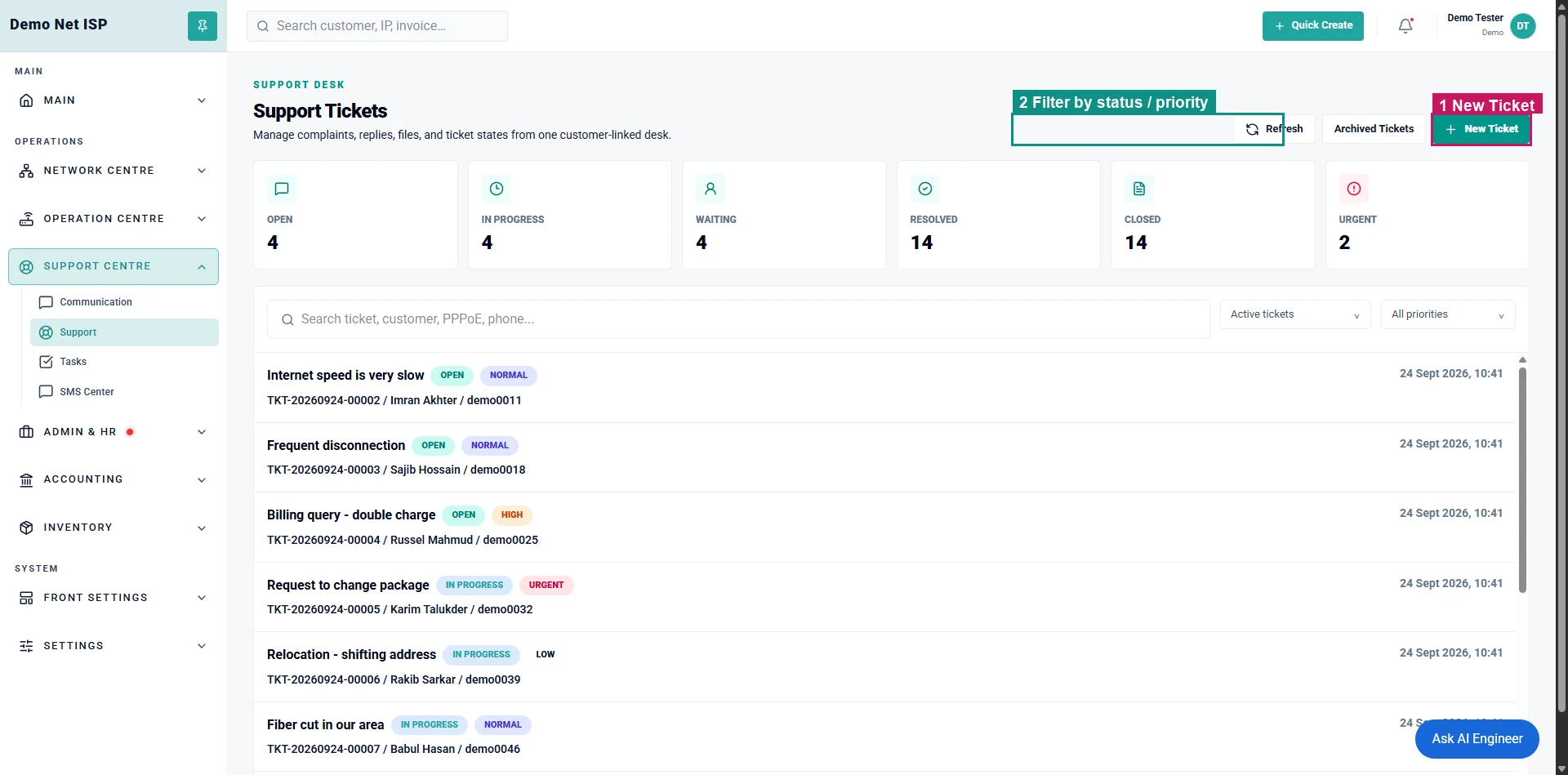The image size is (1568, 775).
Task: Open the All priorities dropdown
Action: 1448,314
